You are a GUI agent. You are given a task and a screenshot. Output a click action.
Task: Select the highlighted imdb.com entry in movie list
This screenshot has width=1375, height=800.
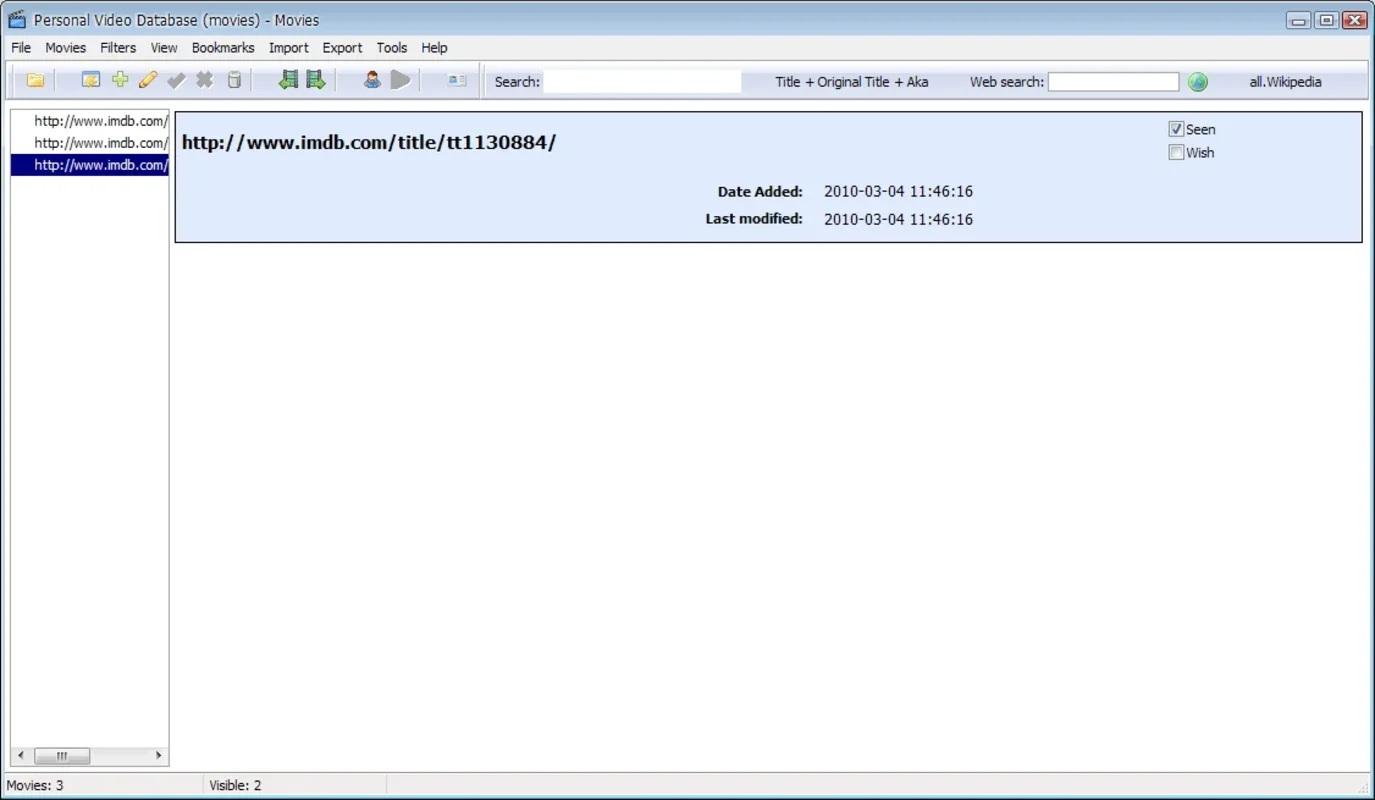[90, 165]
